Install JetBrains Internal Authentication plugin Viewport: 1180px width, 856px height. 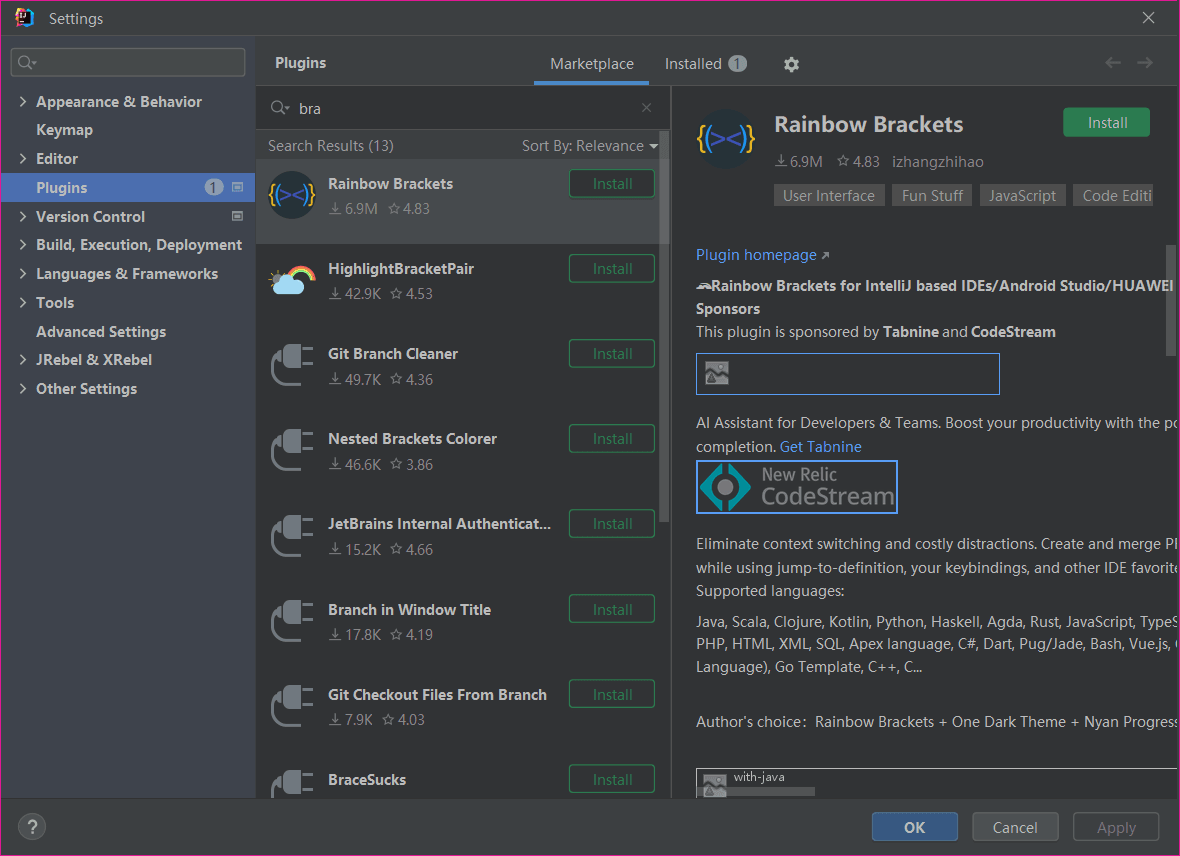pos(612,524)
